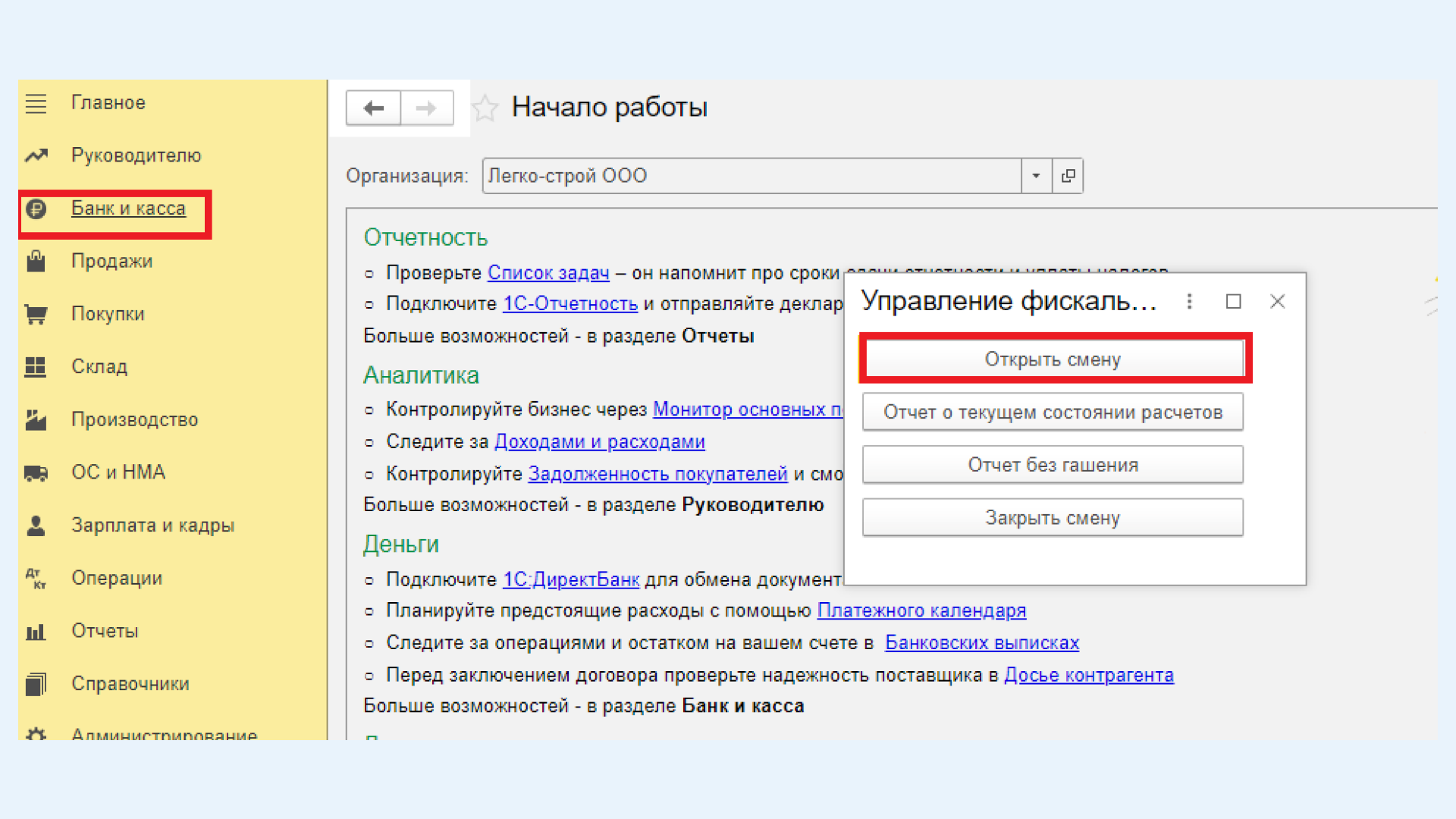Maximize the Управление фискаль… dialog
Screen dimensions: 1456x819
tap(1234, 302)
